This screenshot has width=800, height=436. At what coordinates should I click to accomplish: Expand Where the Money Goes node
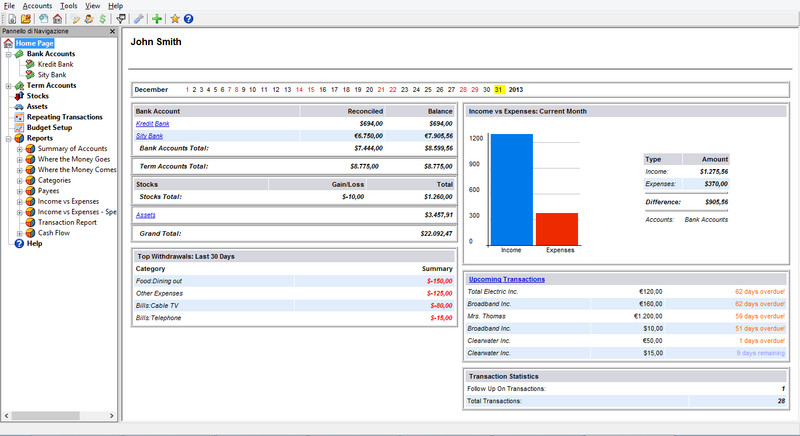(19, 160)
